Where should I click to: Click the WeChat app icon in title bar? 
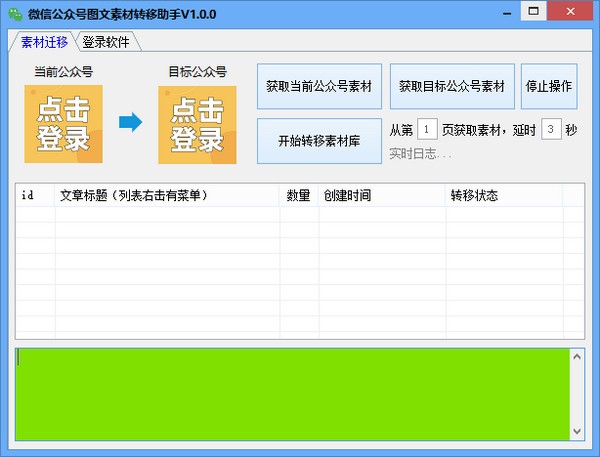pyautogui.click(x=15, y=14)
